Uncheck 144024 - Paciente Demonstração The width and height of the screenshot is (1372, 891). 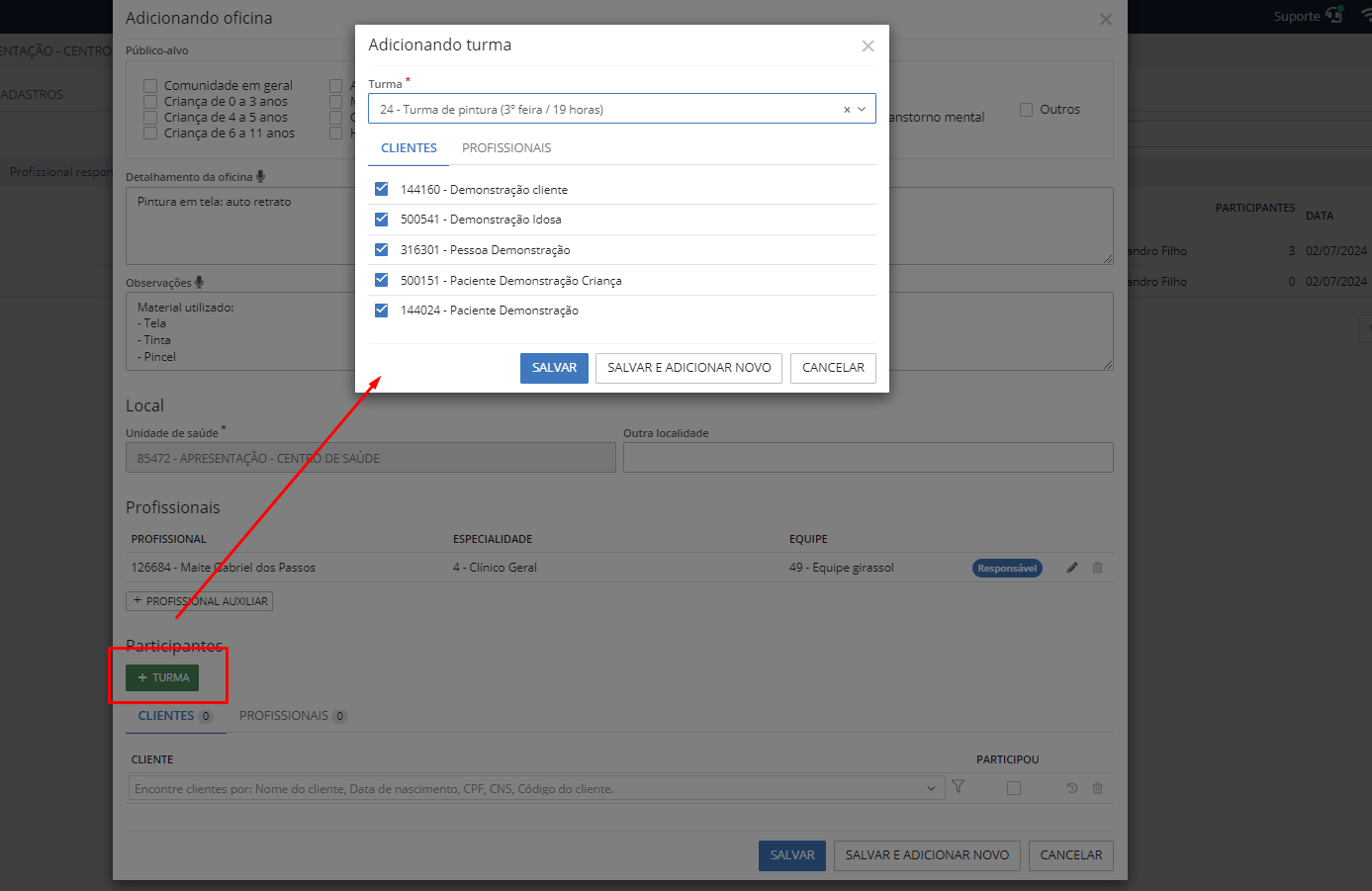point(381,310)
